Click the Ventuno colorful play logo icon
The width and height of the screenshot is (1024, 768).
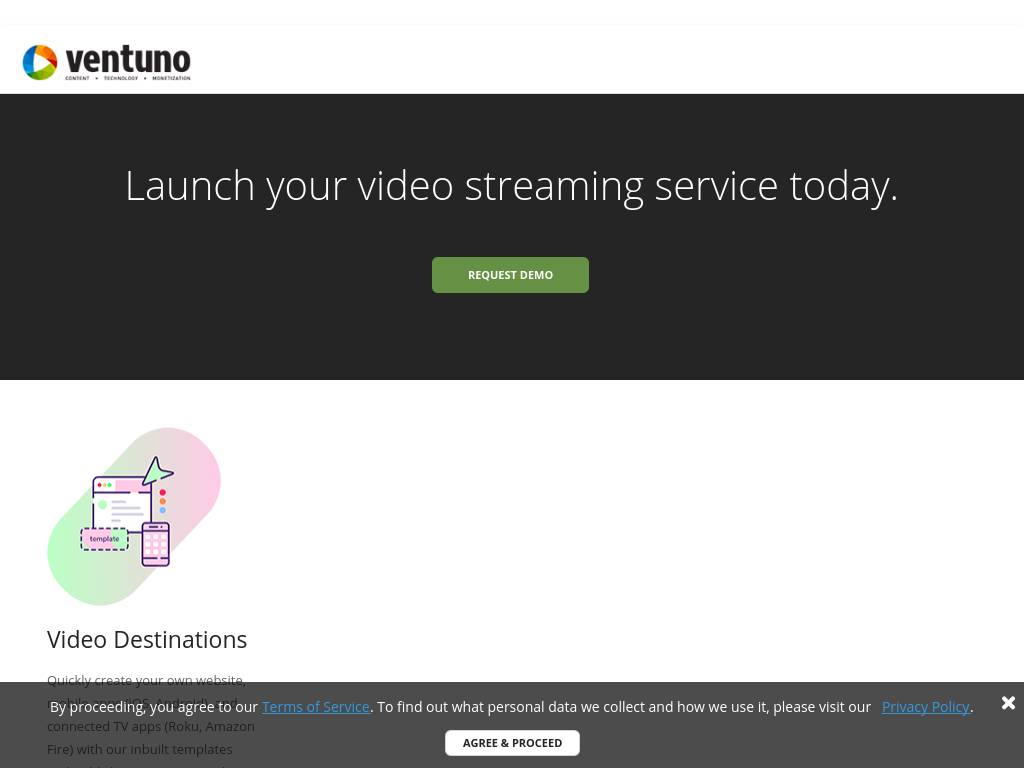(x=40, y=62)
